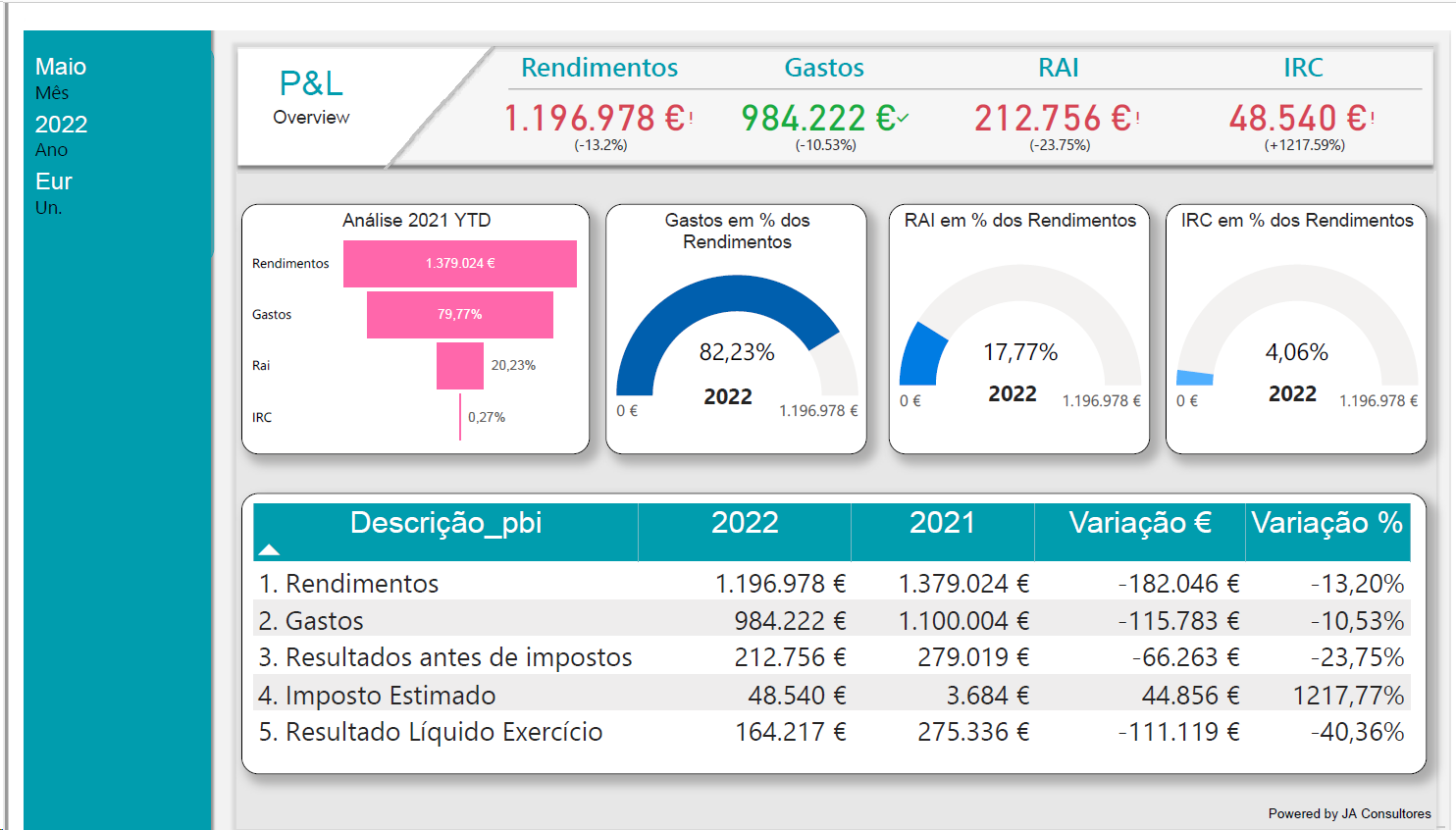Click the red indicator beside IRC 48.540 €
Viewport: 1456px width, 830px height.
pos(1372,118)
